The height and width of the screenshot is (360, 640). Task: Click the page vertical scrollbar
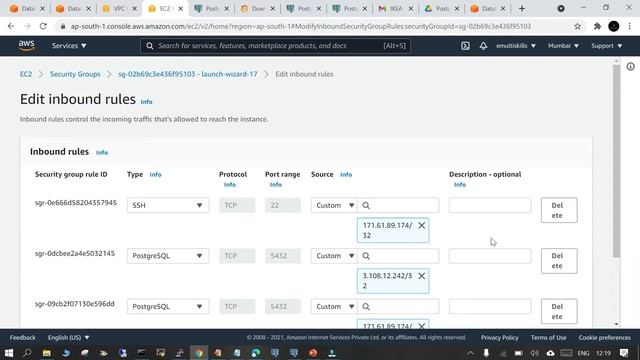tap(616, 161)
